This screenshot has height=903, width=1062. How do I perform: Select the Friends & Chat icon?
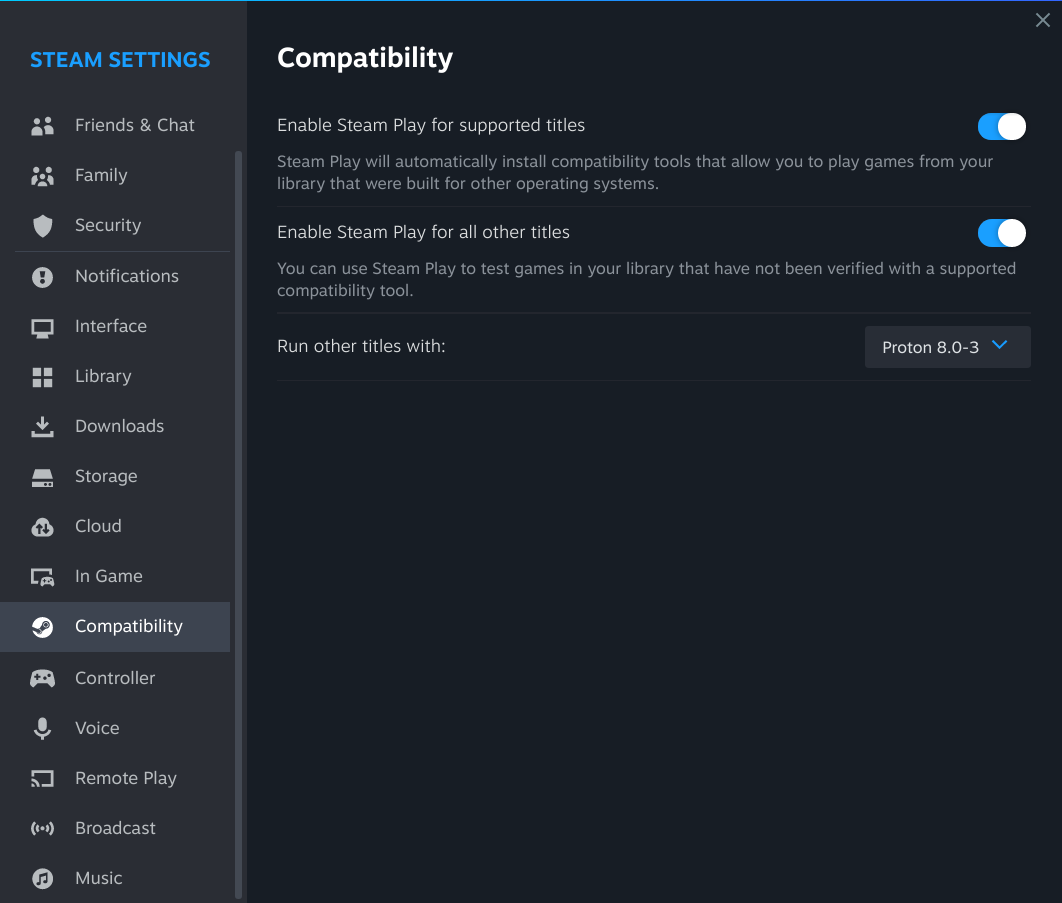point(42,125)
